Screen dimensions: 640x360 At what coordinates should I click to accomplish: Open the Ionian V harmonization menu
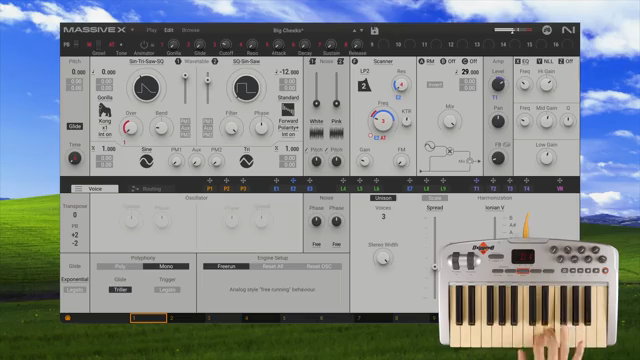[495, 208]
